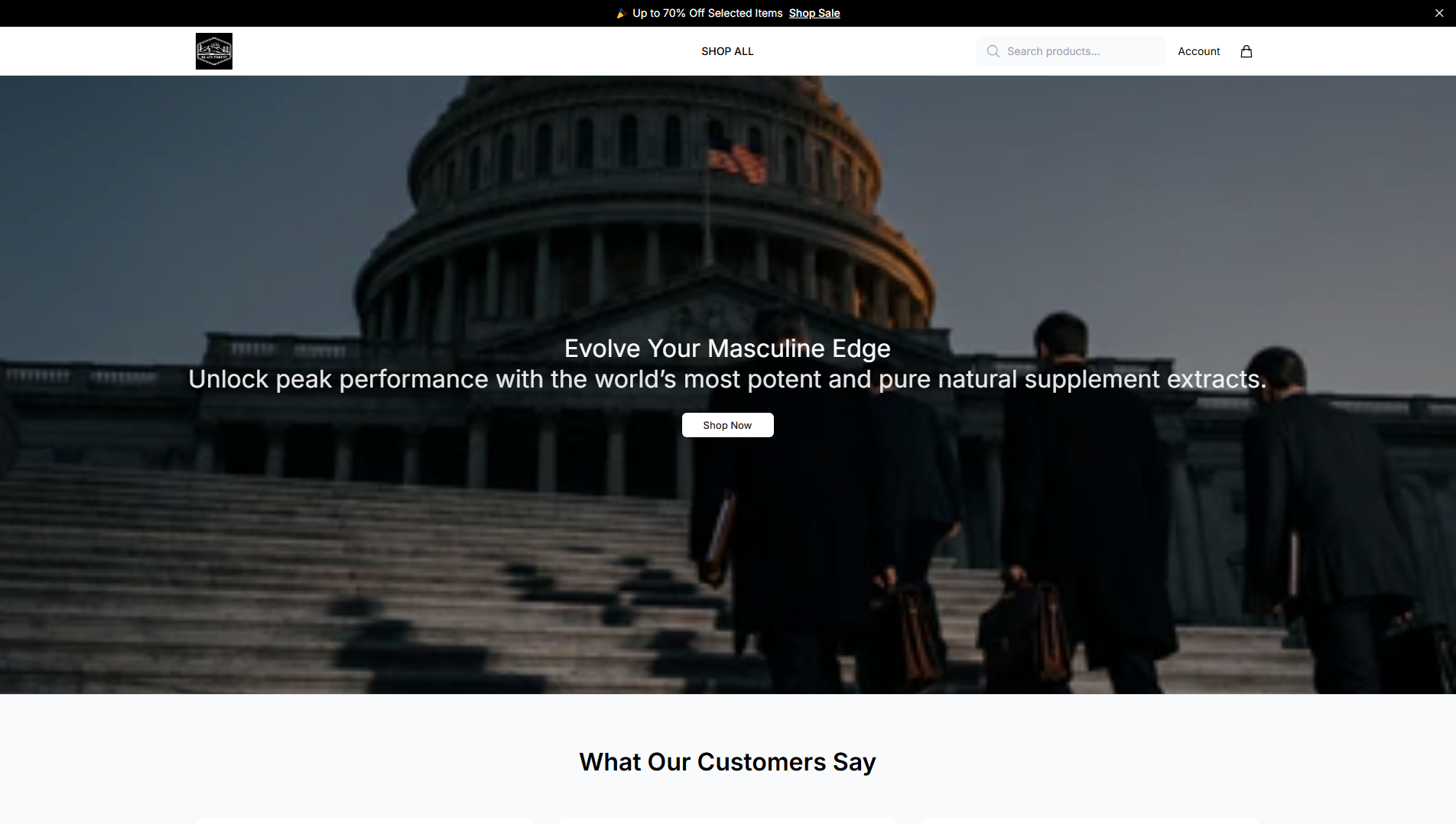Click the 'Evolve Your Masculine Edge' headline
Image resolution: width=1456 pixels, height=824 pixels.
[x=727, y=349]
